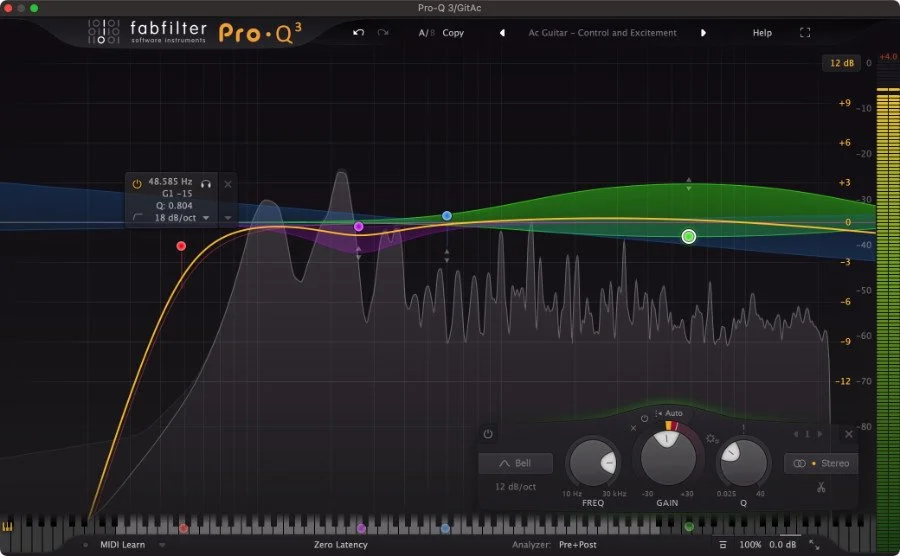Click the FREQ knob
The image size is (900, 556).
click(593, 462)
